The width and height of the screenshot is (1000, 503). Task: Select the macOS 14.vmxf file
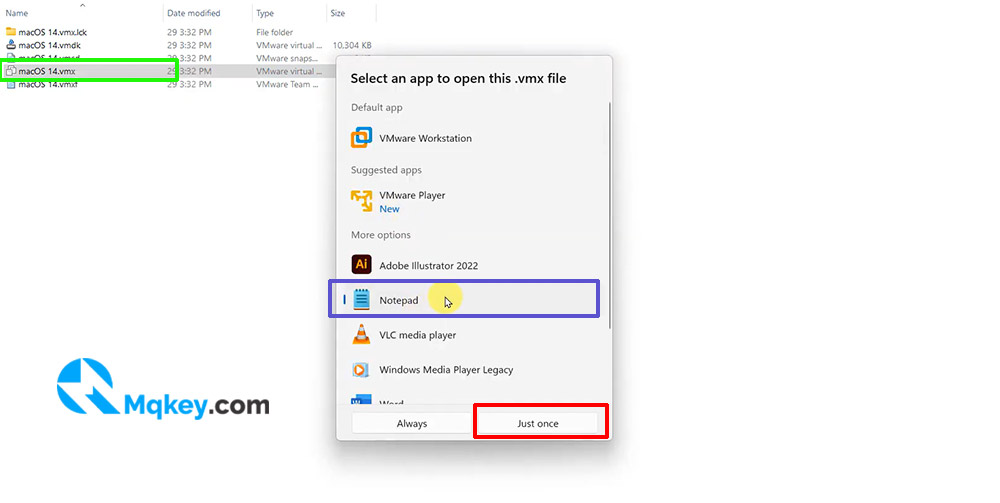(48, 84)
